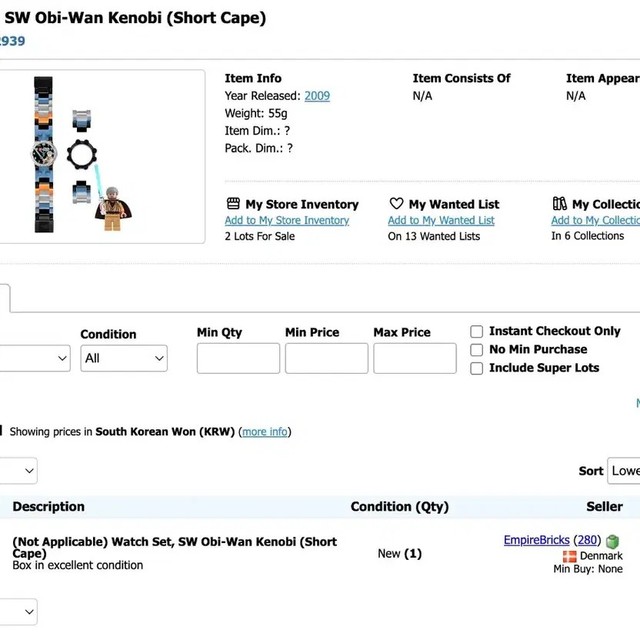The height and width of the screenshot is (640, 640).
Task: Click the Denmark flag icon
Action: pyautogui.click(x=569, y=556)
